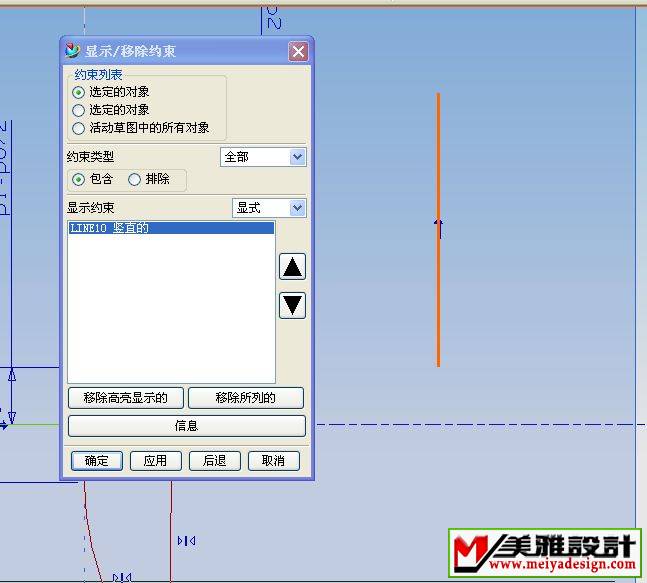Open constraint details with the 信息 button
The width and height of the screenshot is (647, 583).
(186, 426)
